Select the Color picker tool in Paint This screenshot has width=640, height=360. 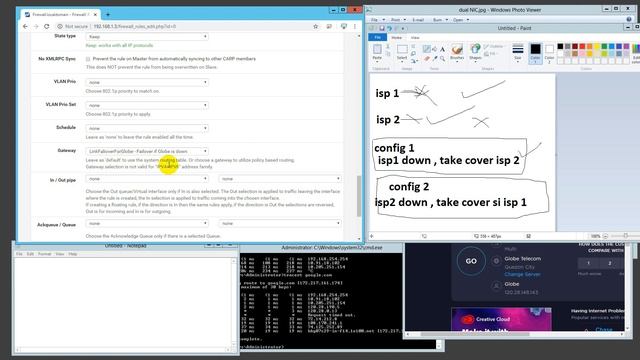tap(435, 59)
